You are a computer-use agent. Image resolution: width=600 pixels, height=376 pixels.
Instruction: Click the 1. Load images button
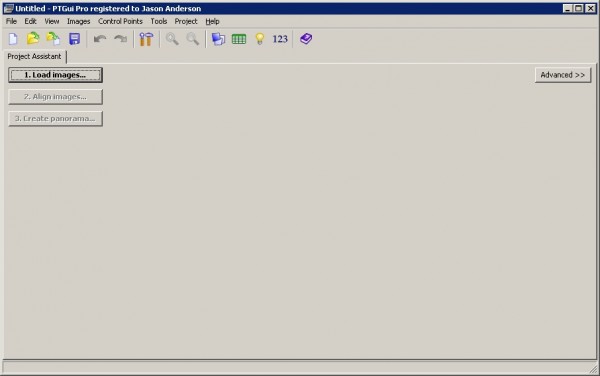tap(55, 75)
